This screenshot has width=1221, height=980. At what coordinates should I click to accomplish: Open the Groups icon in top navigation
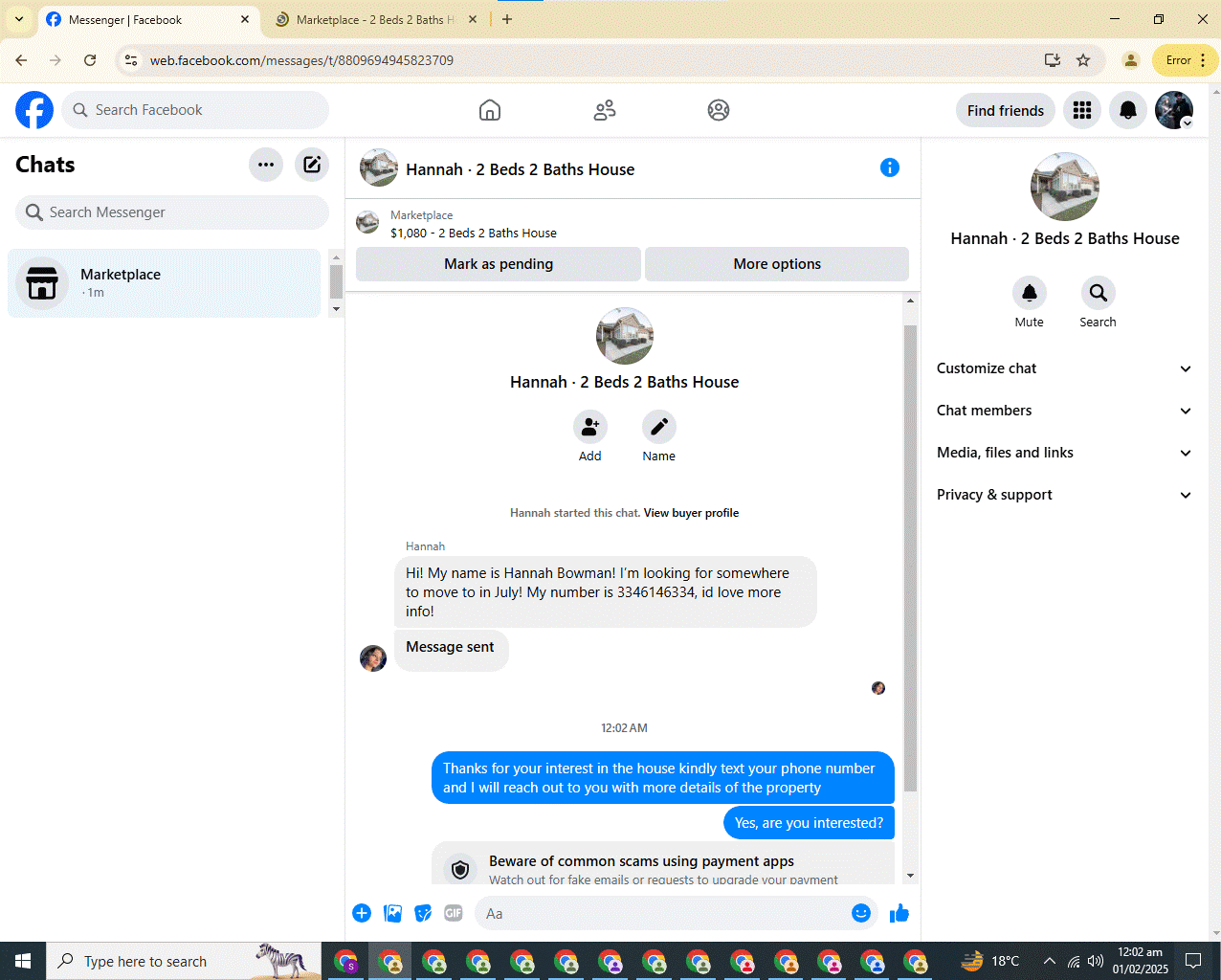(x=719, y=110)
